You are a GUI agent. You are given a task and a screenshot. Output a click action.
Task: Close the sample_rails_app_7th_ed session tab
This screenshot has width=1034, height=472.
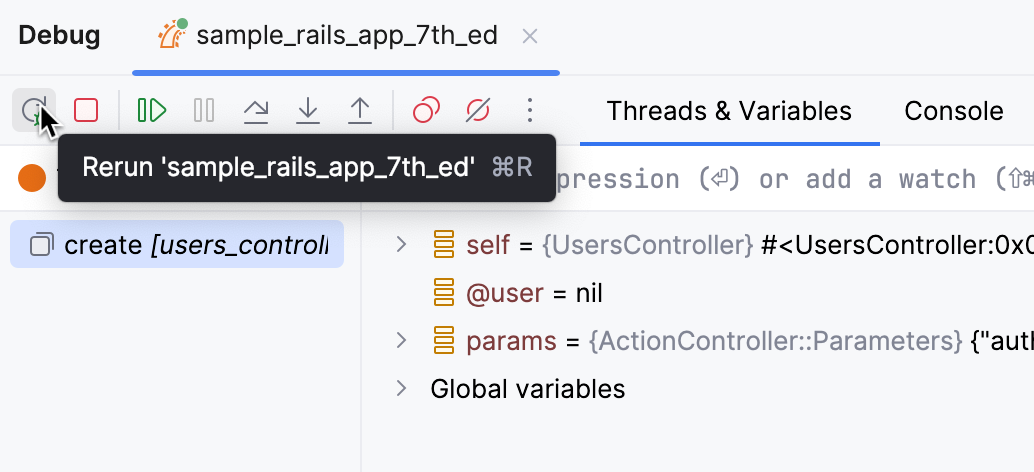pos(531,36)
